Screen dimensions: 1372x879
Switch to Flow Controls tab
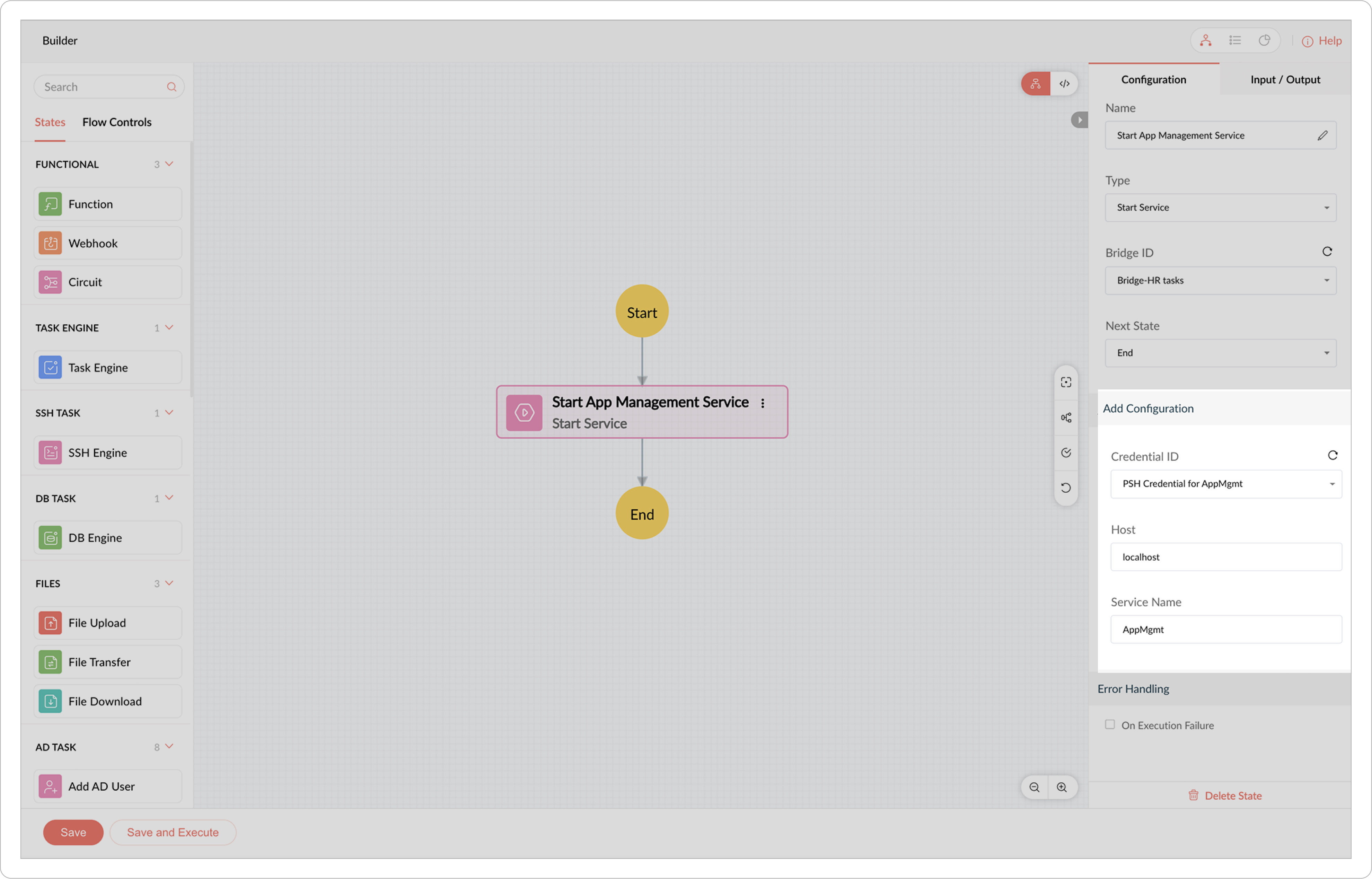pos(116,122)
